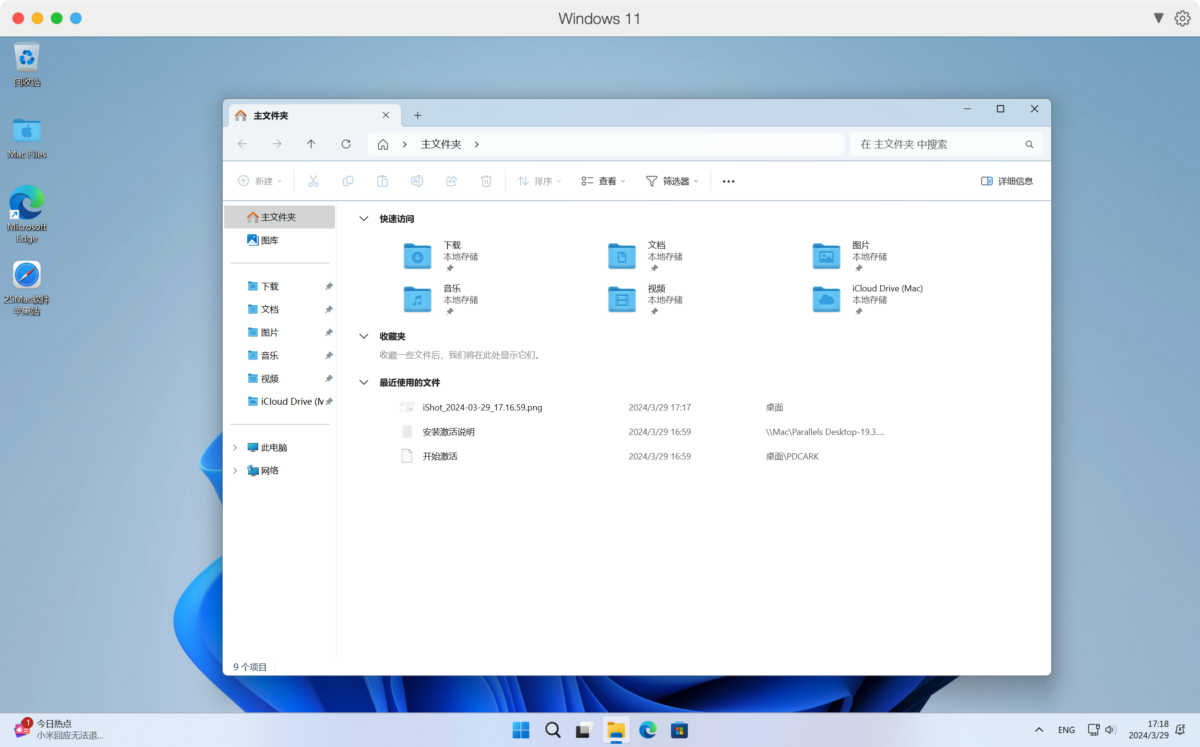This screenshot has height=747, width=1200.
Task: Go up one folder level arrow
Action: pyautogui.click(x=311, y=144)
